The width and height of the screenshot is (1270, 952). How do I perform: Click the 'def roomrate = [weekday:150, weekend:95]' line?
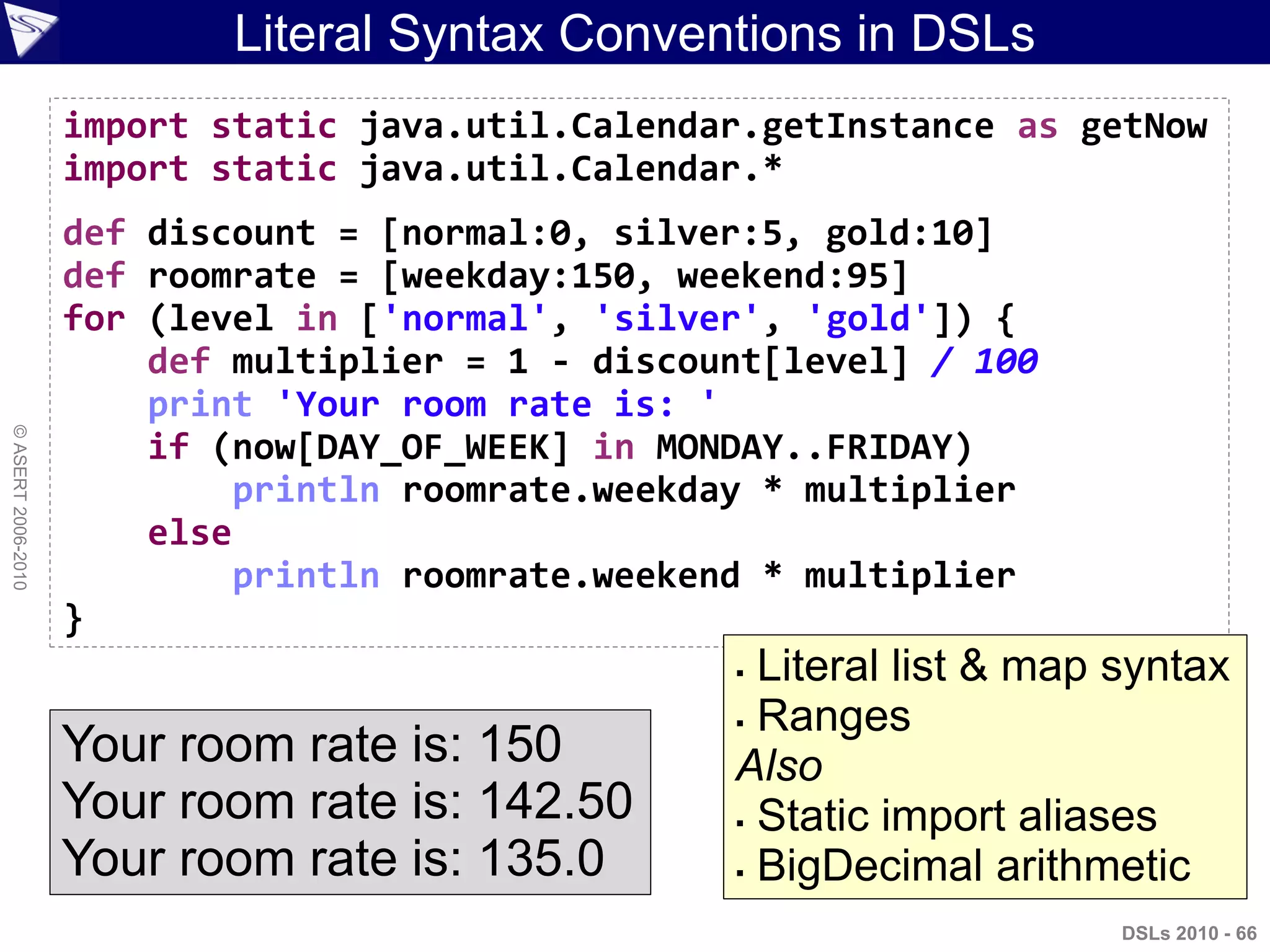coord(486,276)
